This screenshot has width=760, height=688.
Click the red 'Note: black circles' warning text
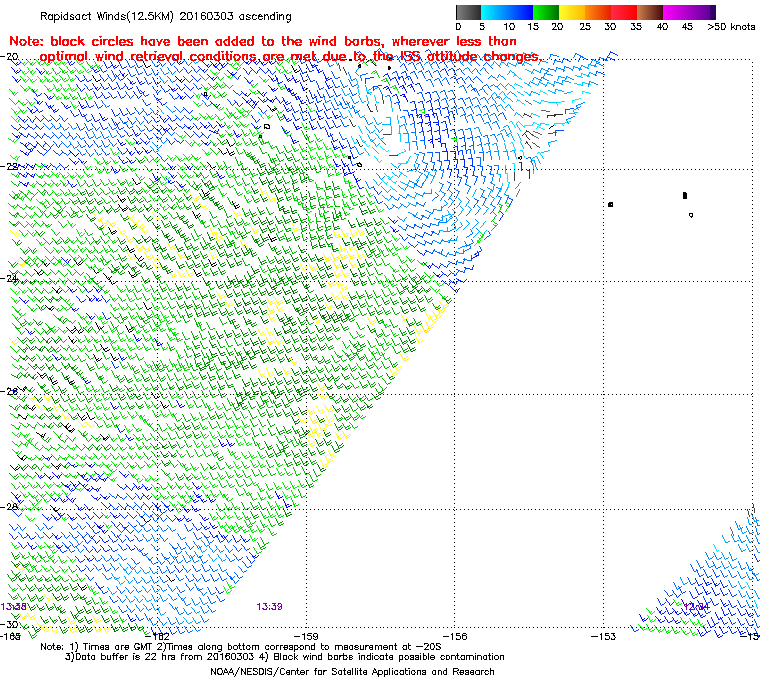(x=274, y=48)
